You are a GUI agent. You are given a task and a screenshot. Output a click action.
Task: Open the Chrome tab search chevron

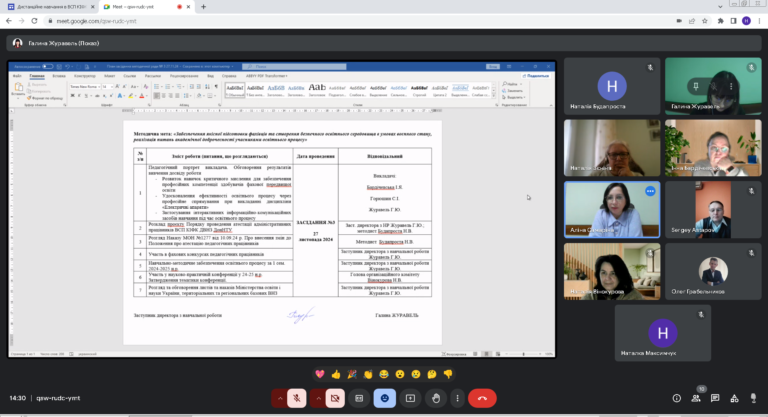click(x=720, y=7)
